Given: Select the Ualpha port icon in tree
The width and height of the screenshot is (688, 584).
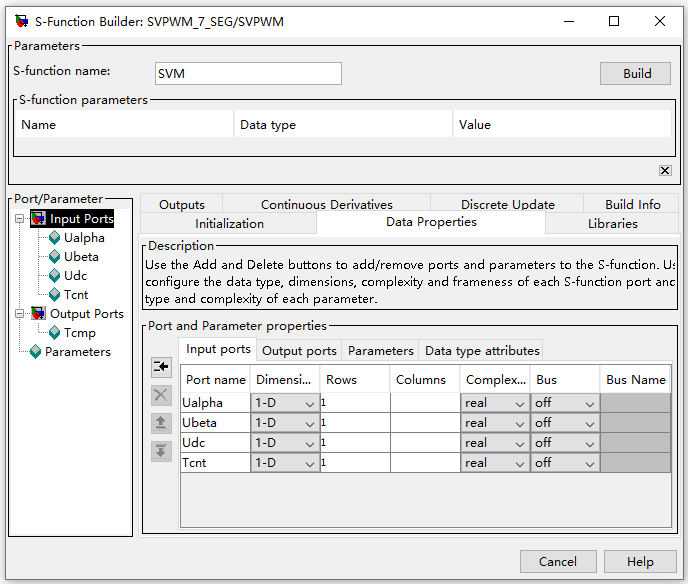Looking at the screenshot, I should pyautogui.click(x=55, y=238).
